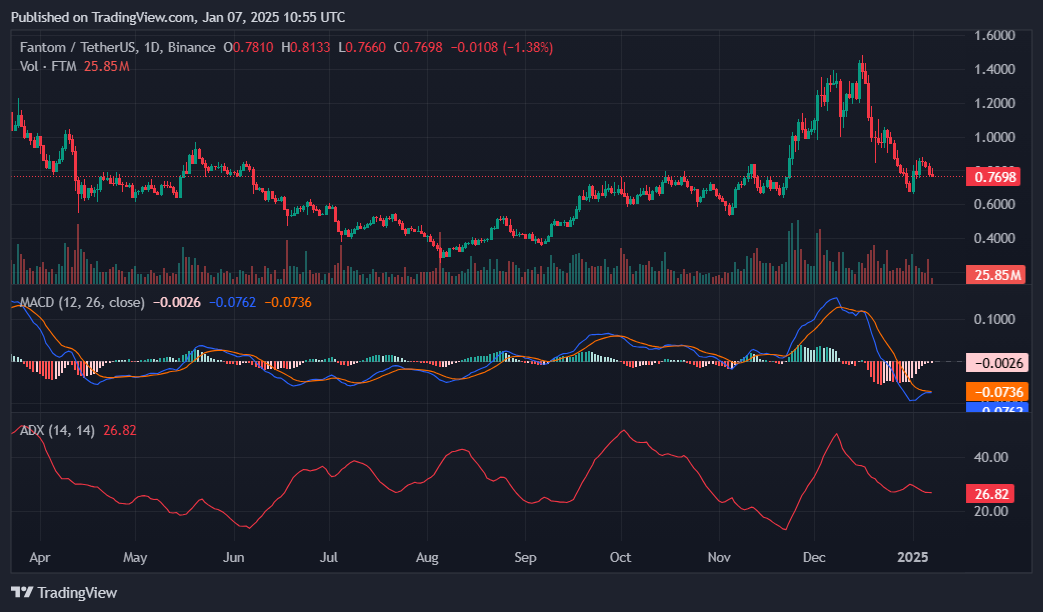This screenshot has width=1043, height=612.
Task: Click the red 25.85M volume axis tag
Action: pyautogui.click(x=994, y=275)
